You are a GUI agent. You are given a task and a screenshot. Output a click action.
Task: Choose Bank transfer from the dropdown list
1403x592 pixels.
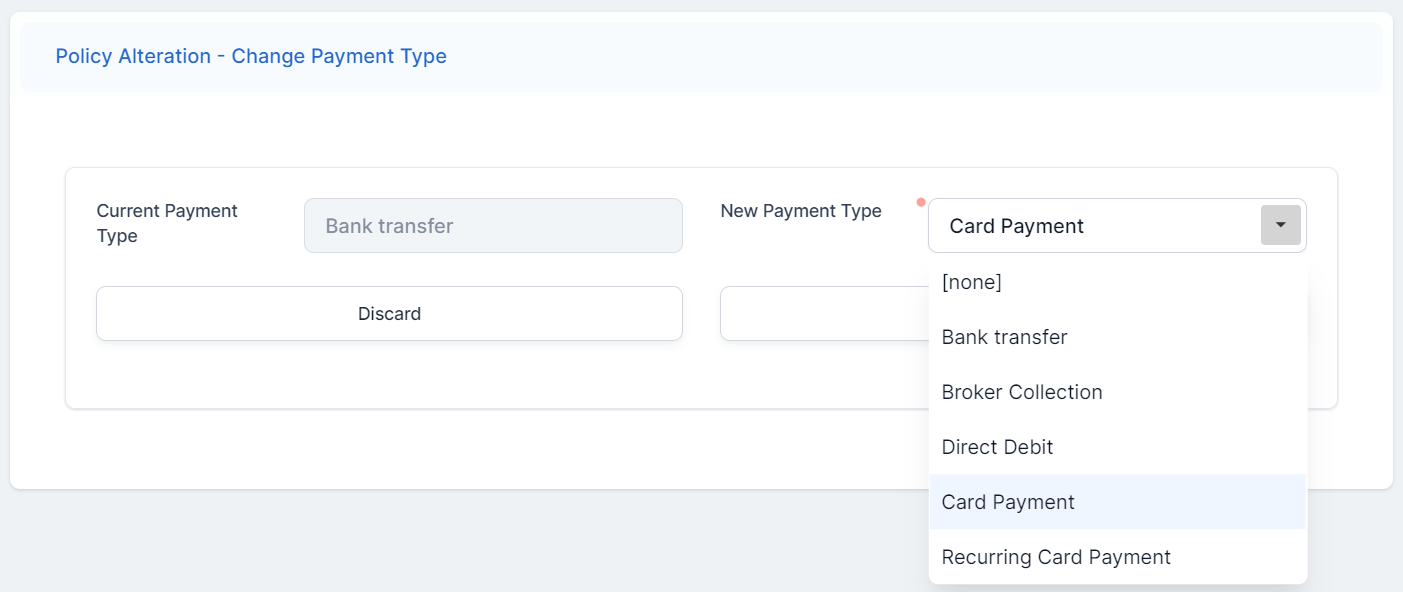[1004, 338]
